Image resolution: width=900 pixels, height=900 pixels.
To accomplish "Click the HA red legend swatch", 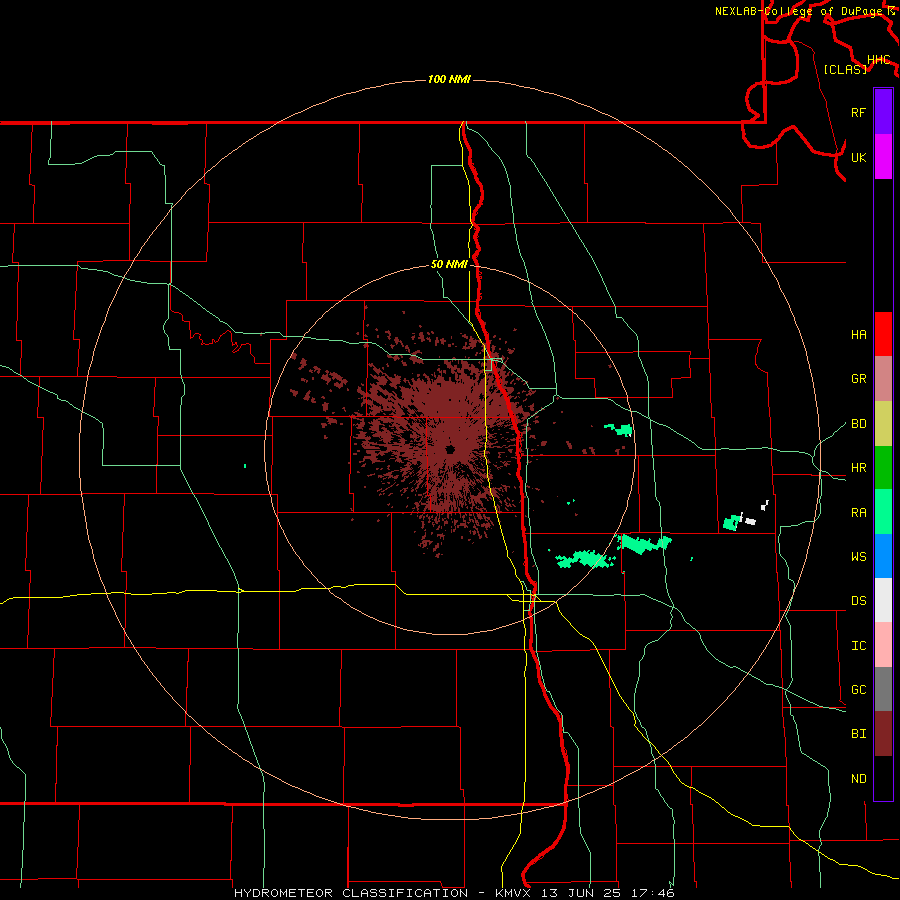I will [883, 334].
